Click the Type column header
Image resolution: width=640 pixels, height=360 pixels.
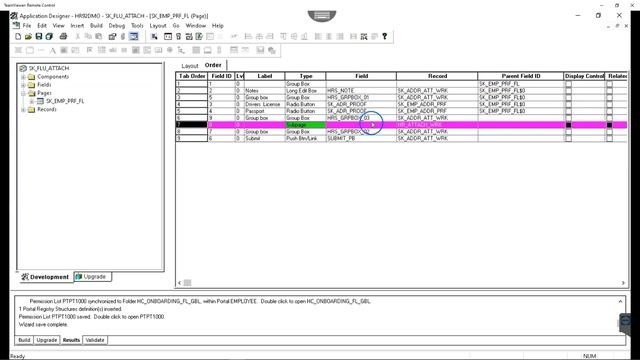tap(306, 76)
